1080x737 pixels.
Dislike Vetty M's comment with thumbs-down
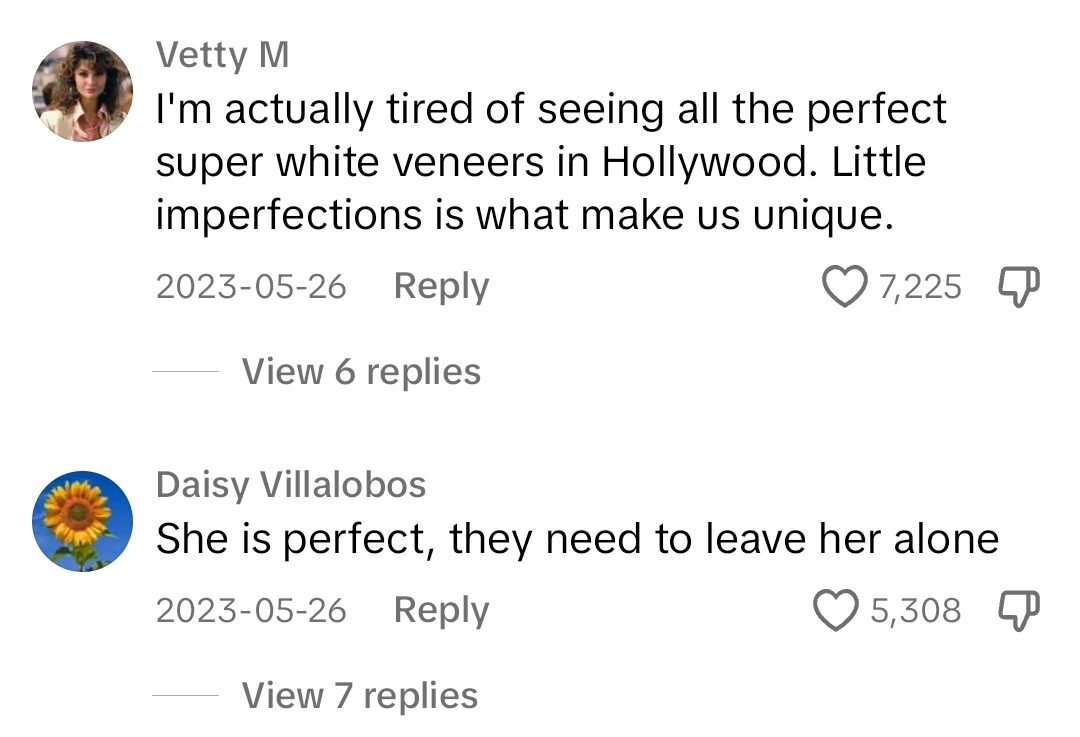[1019, 287]
